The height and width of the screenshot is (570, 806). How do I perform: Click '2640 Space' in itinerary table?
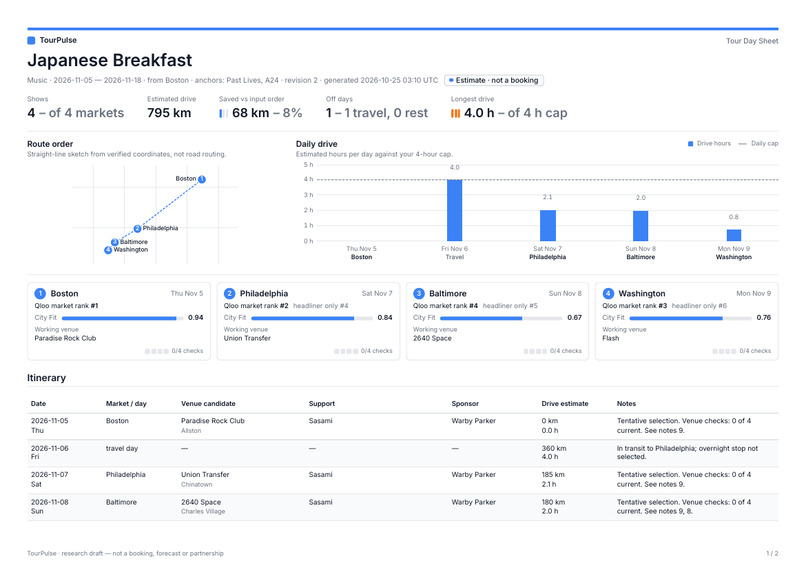[201, 502]
